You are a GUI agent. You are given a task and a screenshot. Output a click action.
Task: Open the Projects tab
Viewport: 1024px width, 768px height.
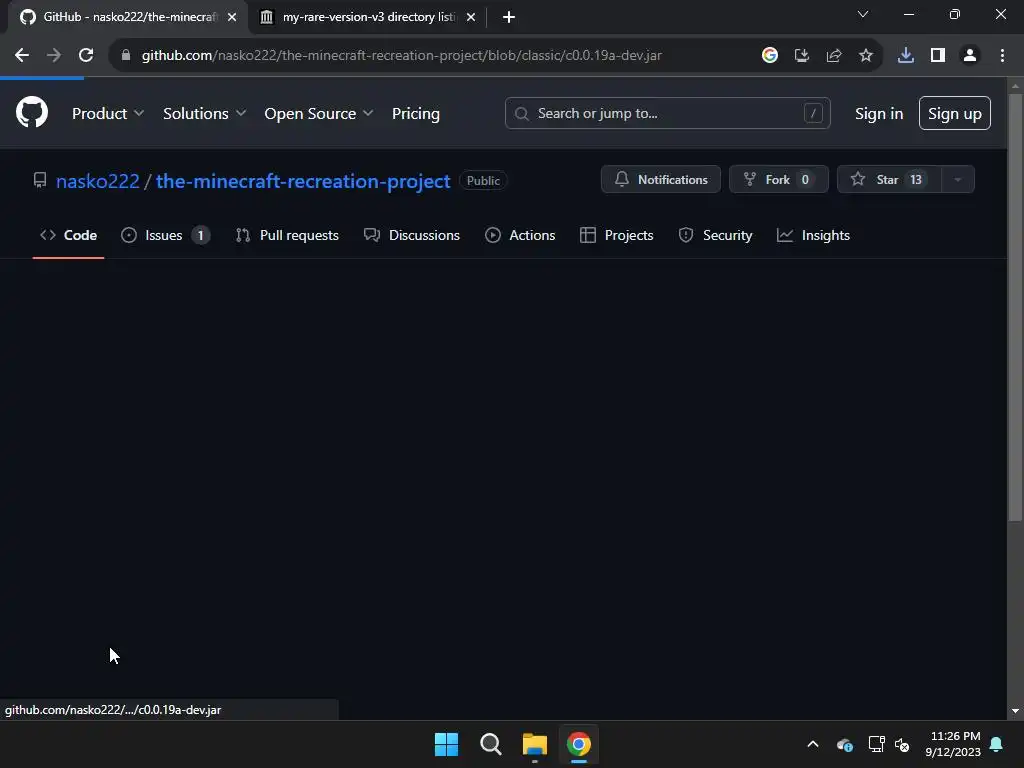[x=616, y=235]
